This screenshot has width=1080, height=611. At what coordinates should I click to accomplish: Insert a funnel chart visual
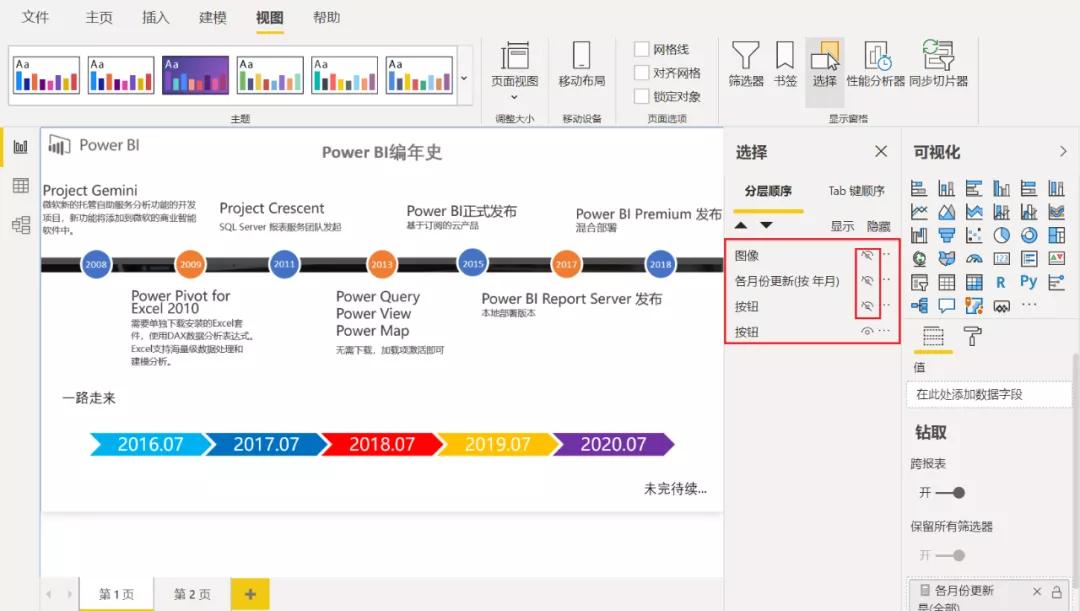tap(946, 235)
